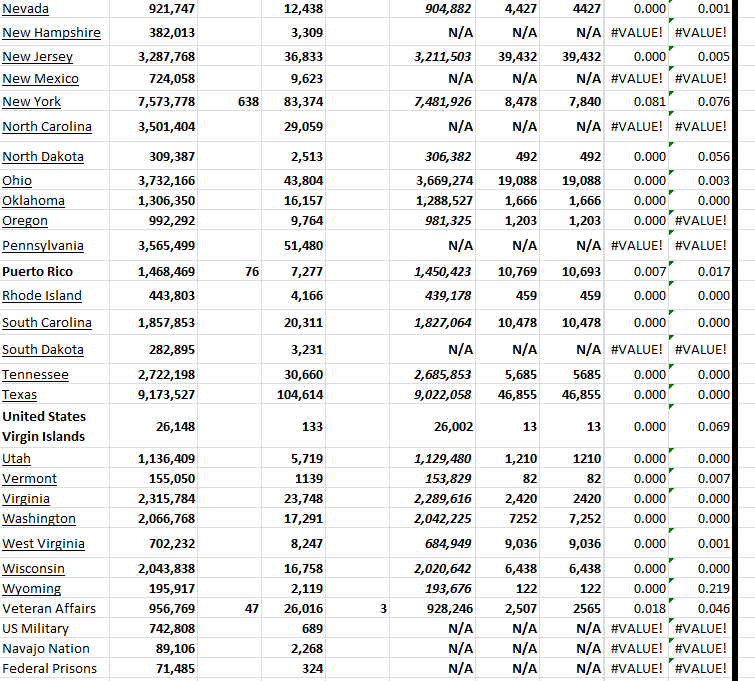755x681 pixels.
Task: Click the Rhode Island link
Action: 42,296
